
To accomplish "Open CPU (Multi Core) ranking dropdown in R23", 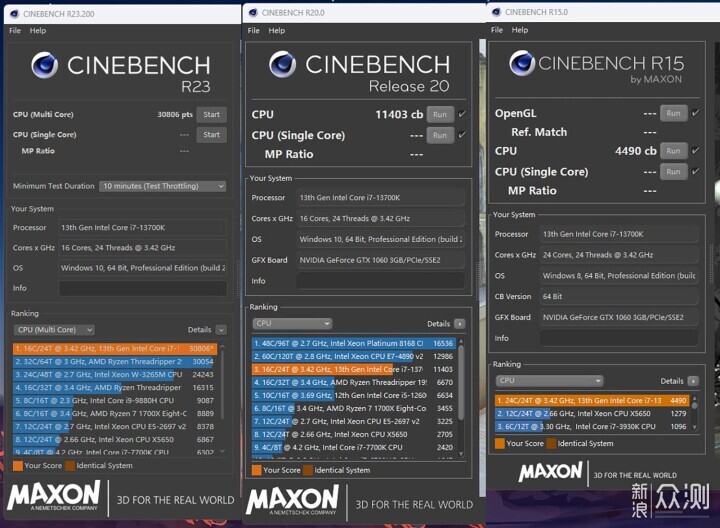I will (x=53, y=329).
